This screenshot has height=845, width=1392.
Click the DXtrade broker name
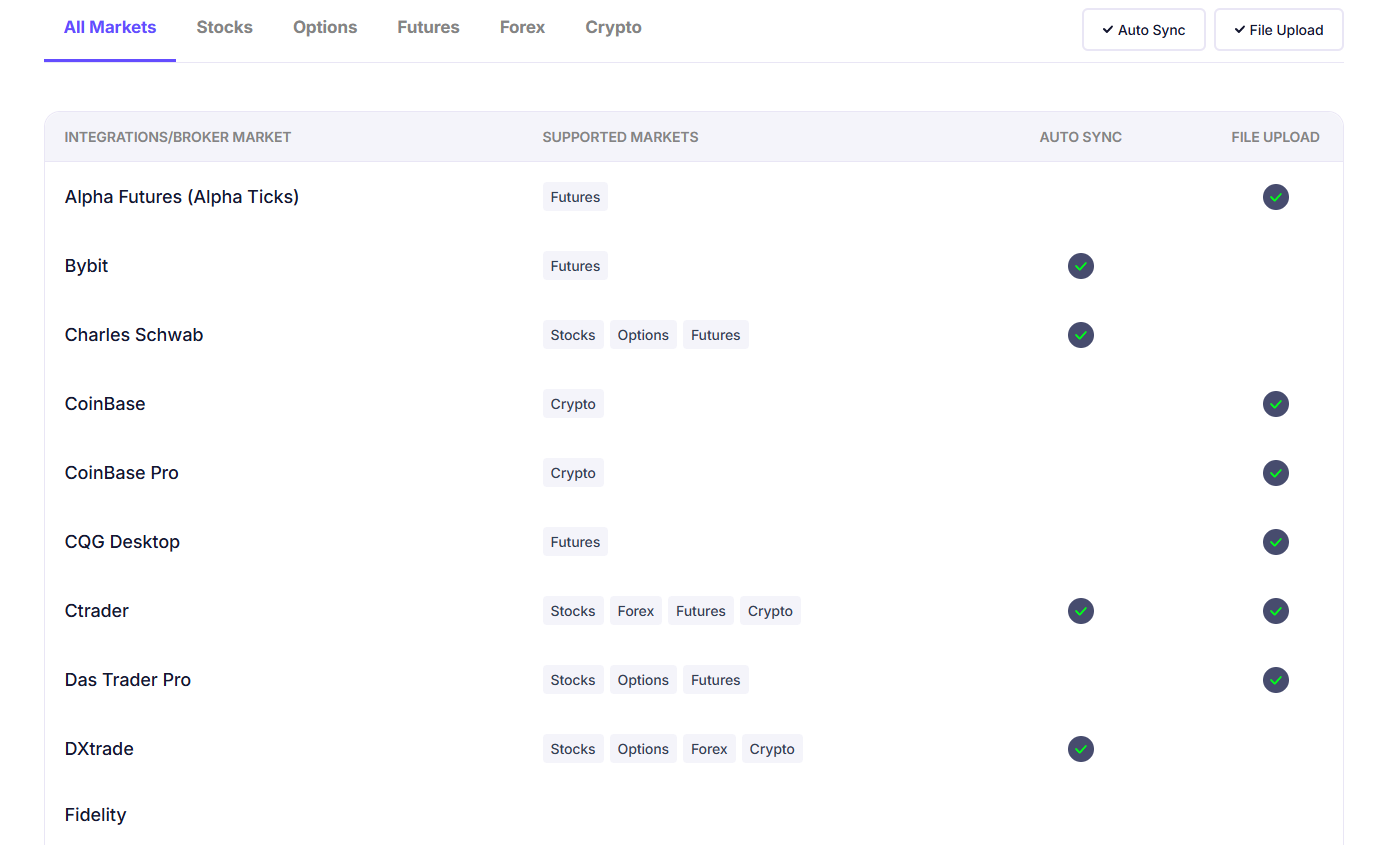pos(99,749)
